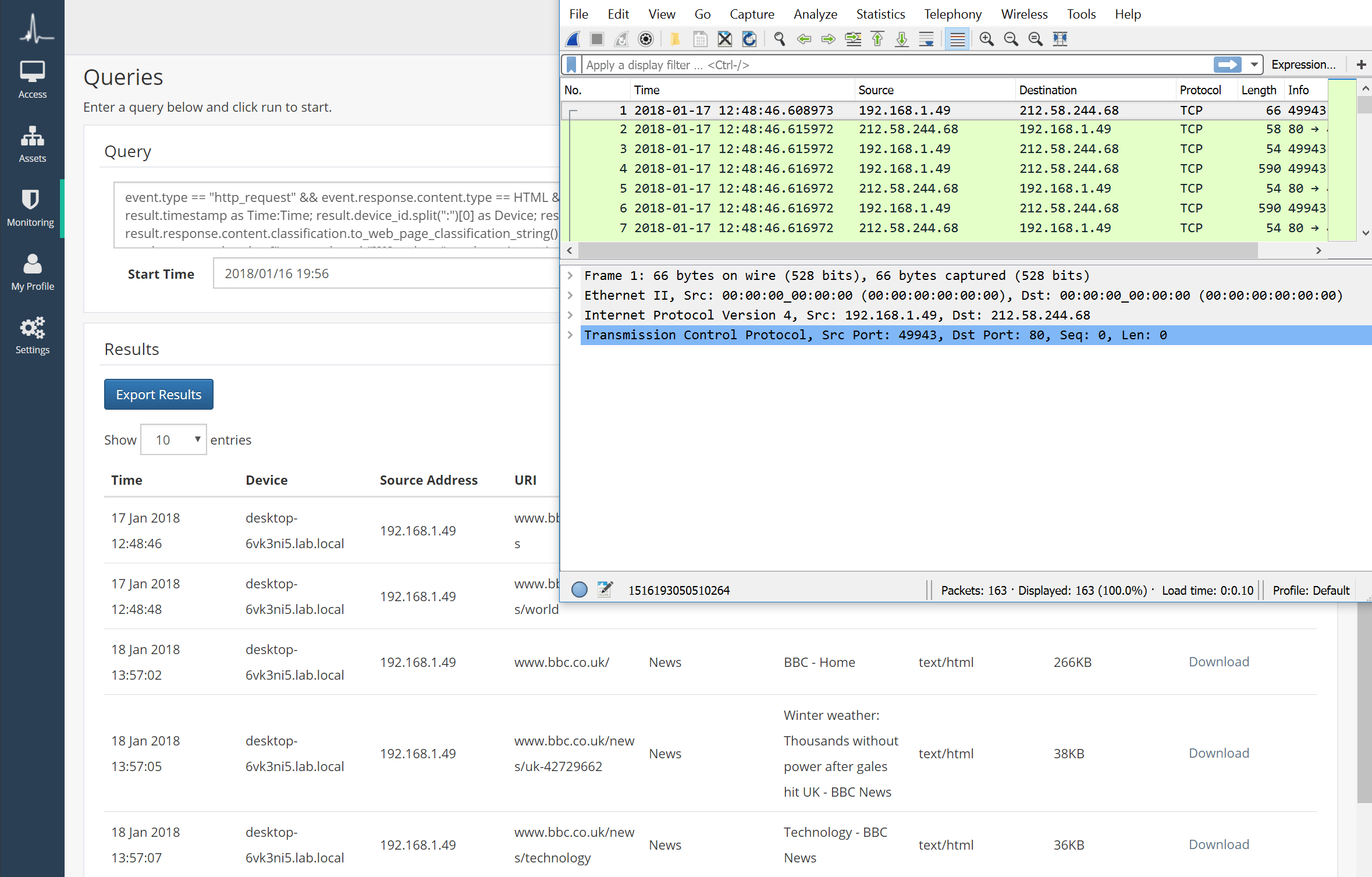Toggle auto-scroll during live capture
The height and width of the screenshot is (877, 1372).
926,39
